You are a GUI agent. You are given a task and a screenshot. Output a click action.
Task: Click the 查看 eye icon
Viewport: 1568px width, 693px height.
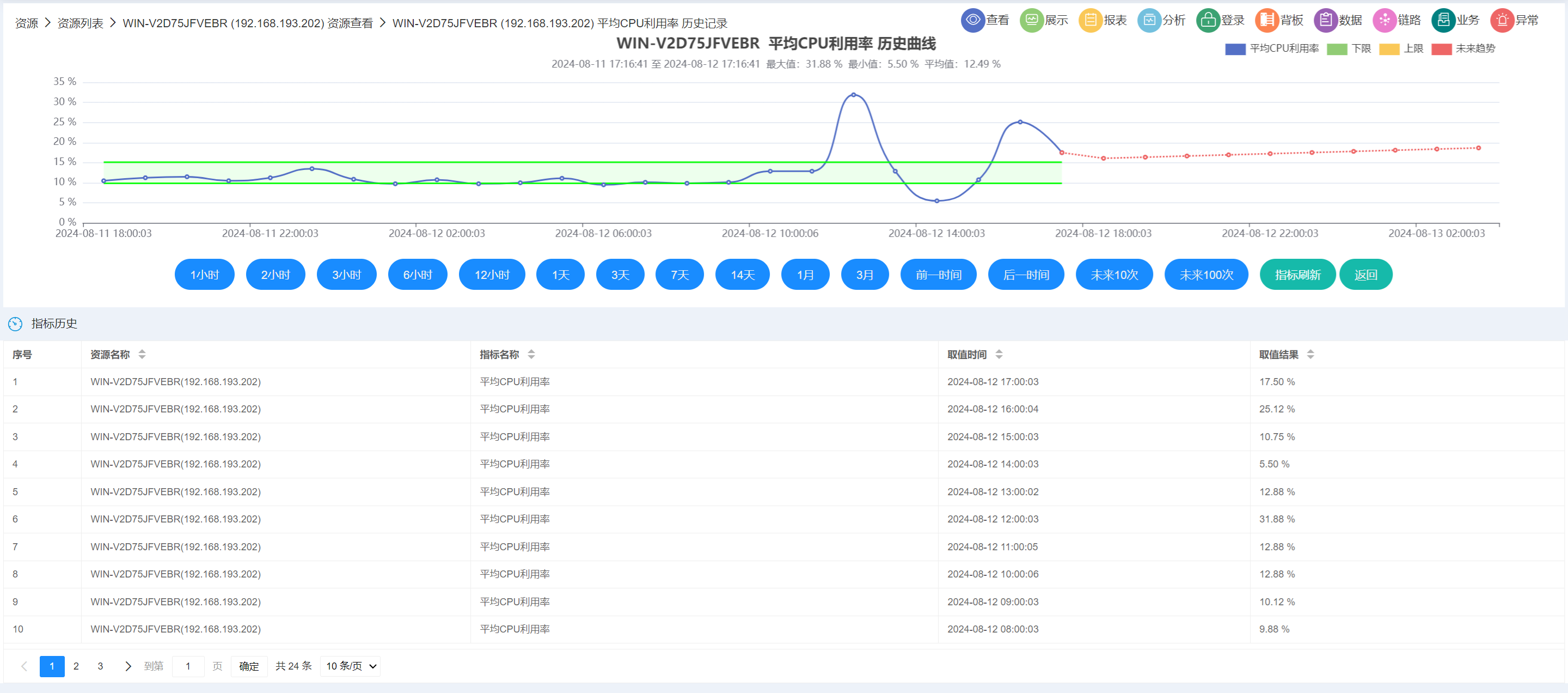973,20
